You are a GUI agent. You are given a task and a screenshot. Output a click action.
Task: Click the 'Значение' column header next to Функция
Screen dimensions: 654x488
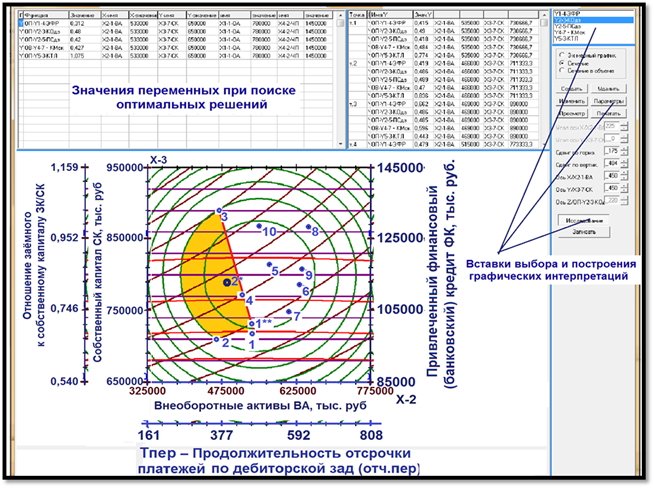coord(85,15)
